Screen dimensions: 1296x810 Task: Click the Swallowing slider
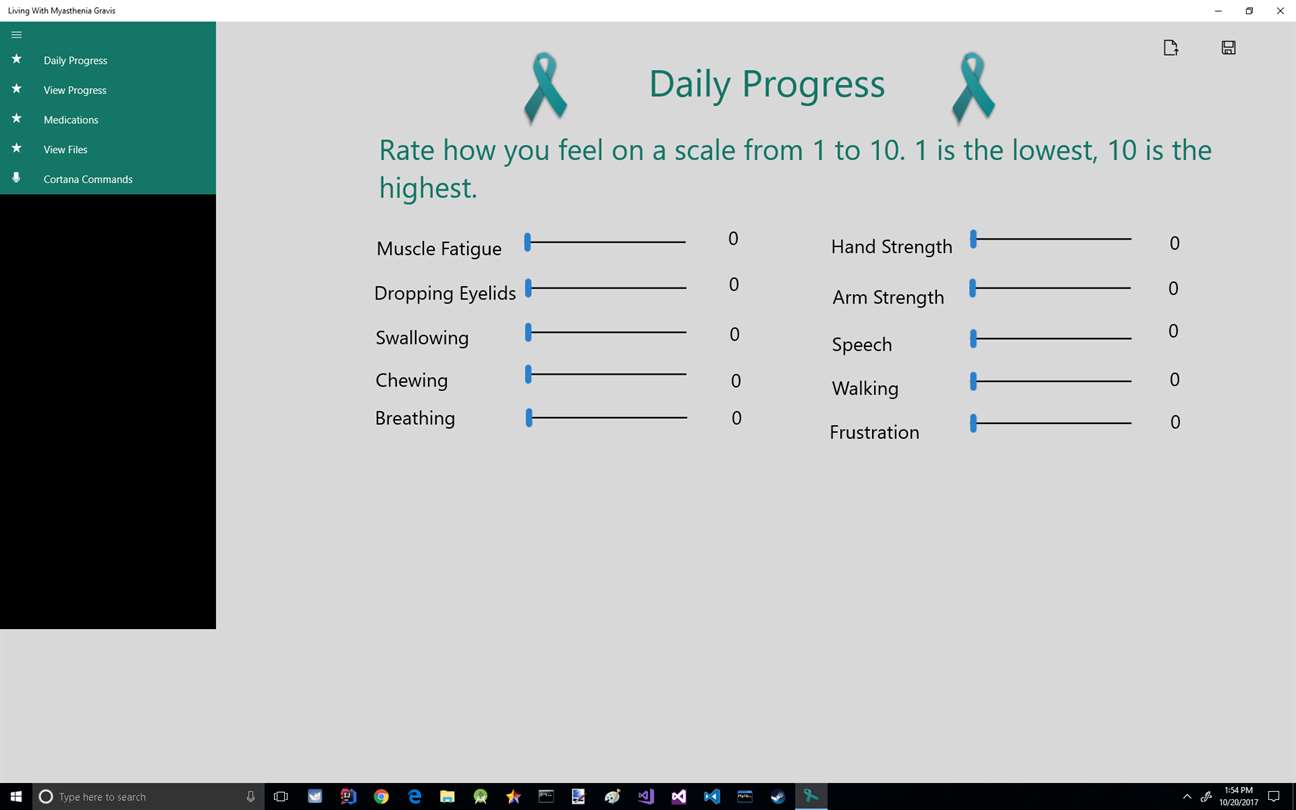[x=606, y=332]
